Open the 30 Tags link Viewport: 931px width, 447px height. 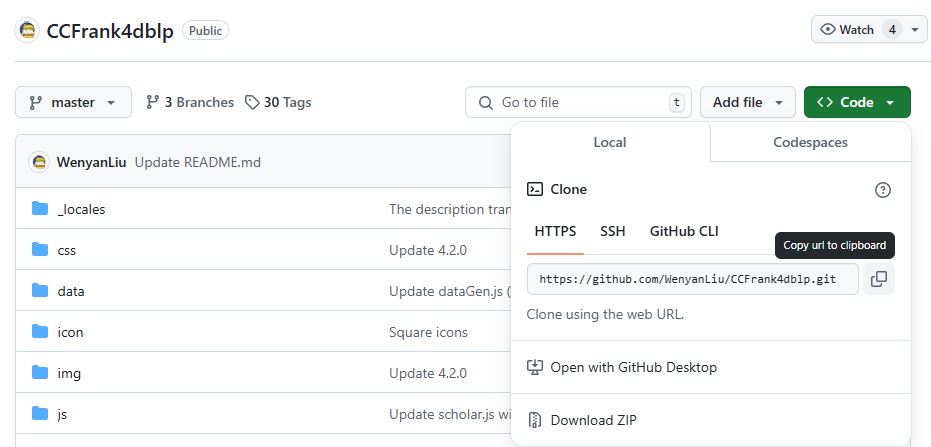[278, 102]
